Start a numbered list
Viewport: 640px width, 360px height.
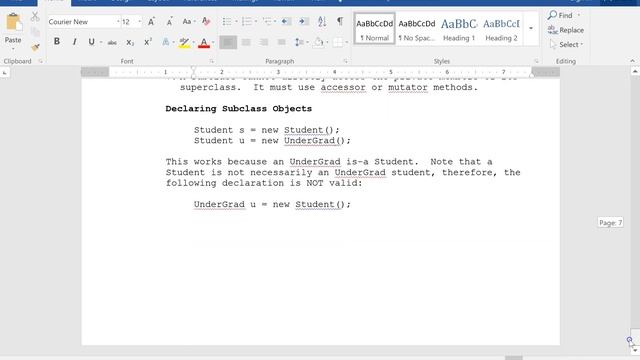tap(247, 21)
